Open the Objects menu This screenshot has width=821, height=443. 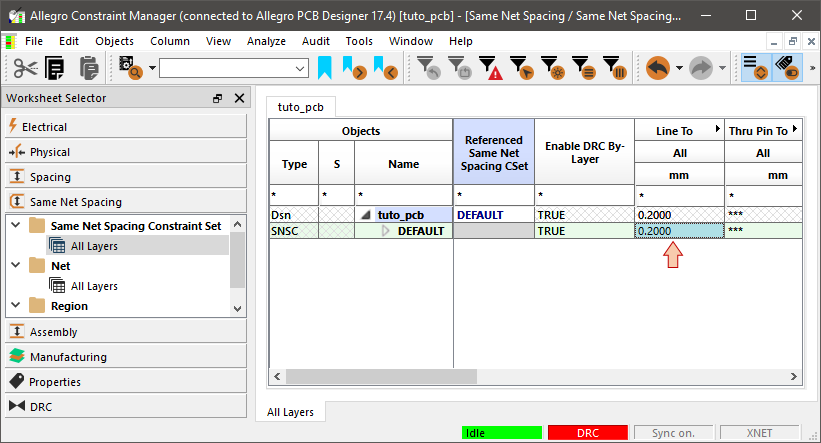pyautogui.click(x=114, y=41)
